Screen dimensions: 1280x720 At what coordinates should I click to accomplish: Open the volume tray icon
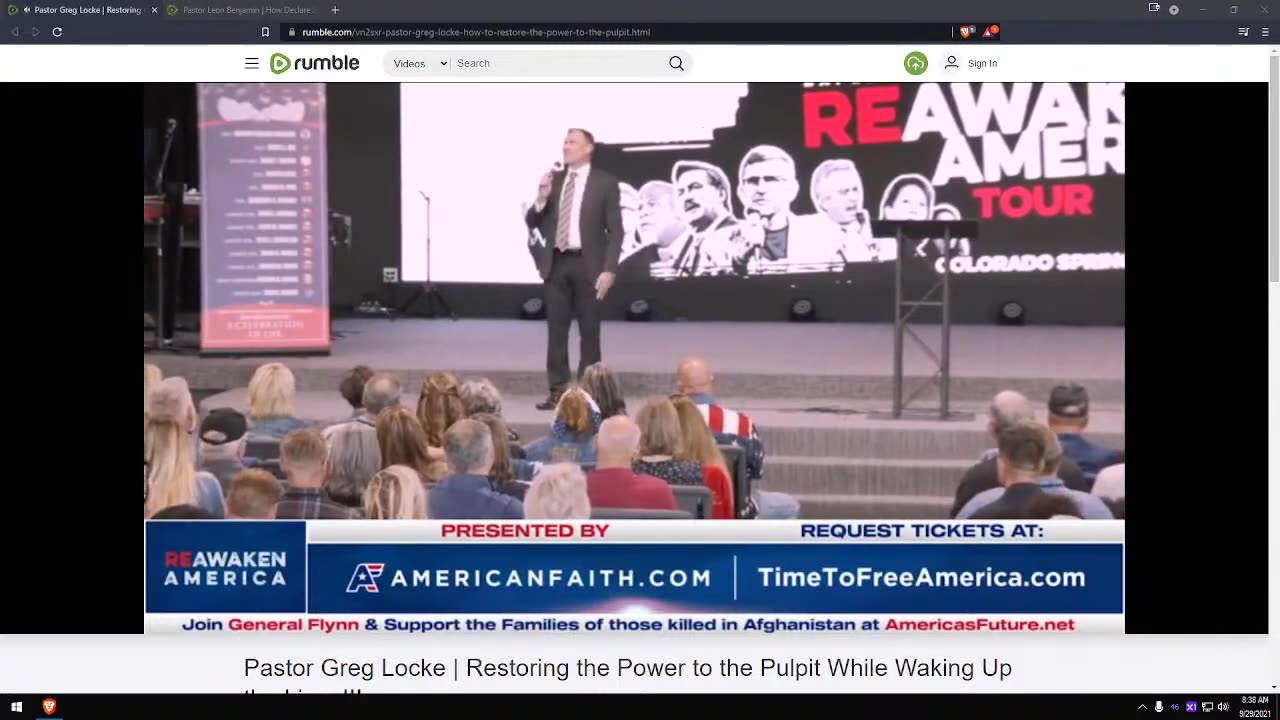1223,707
